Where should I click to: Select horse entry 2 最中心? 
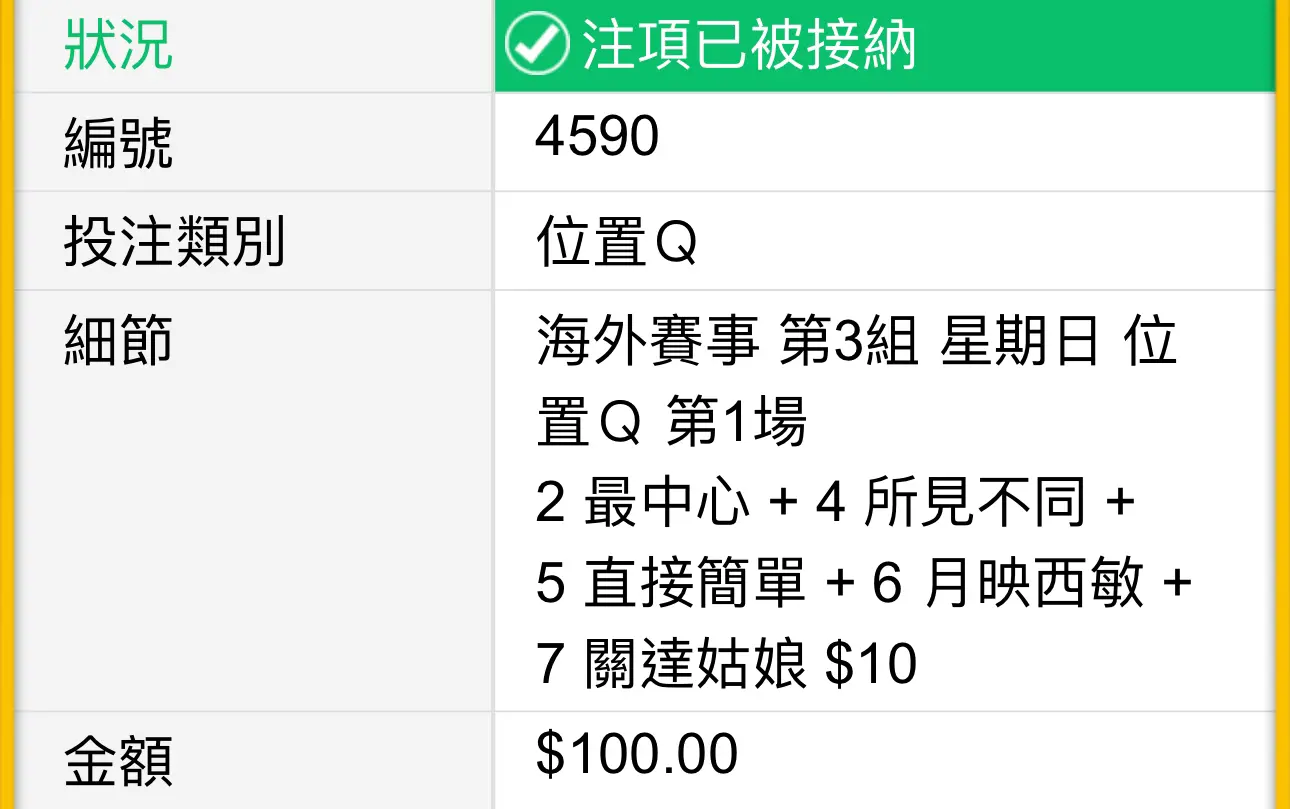[x=643, y=503]
